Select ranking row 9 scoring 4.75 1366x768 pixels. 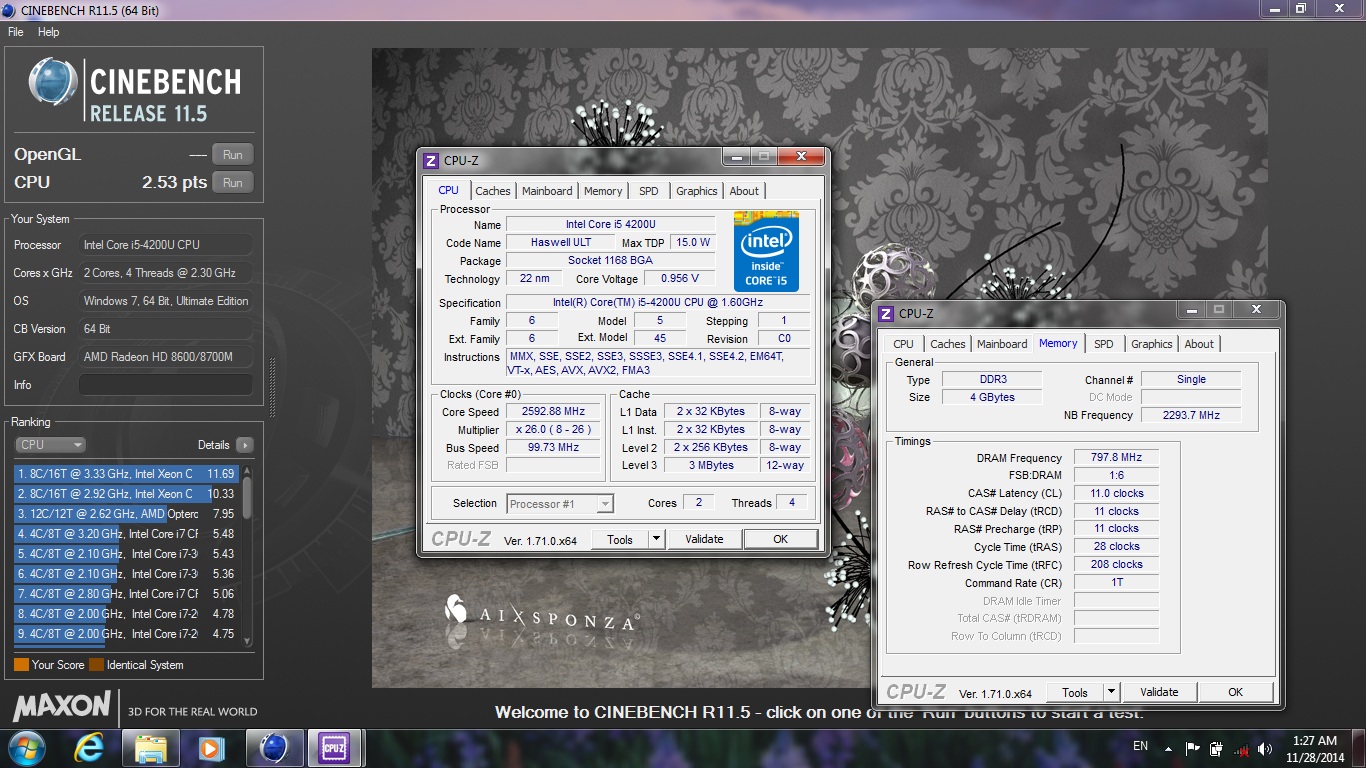pos(126,634)
